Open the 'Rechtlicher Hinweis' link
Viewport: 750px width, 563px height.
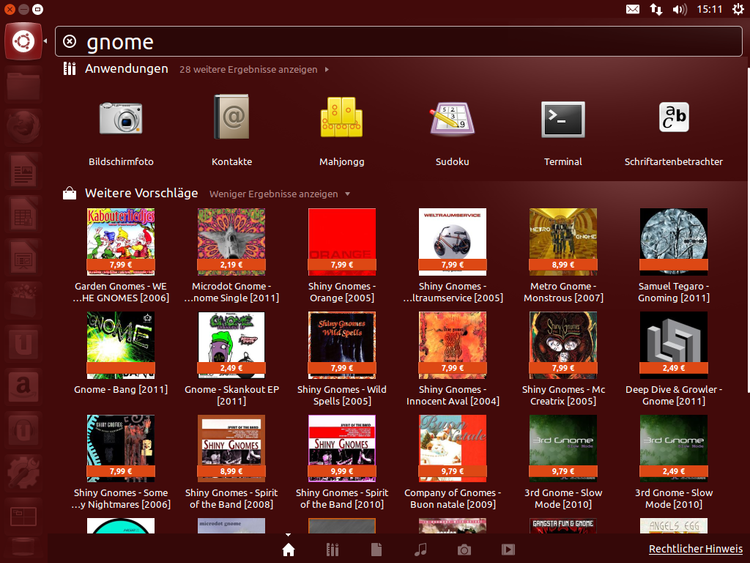pos(695,549)
